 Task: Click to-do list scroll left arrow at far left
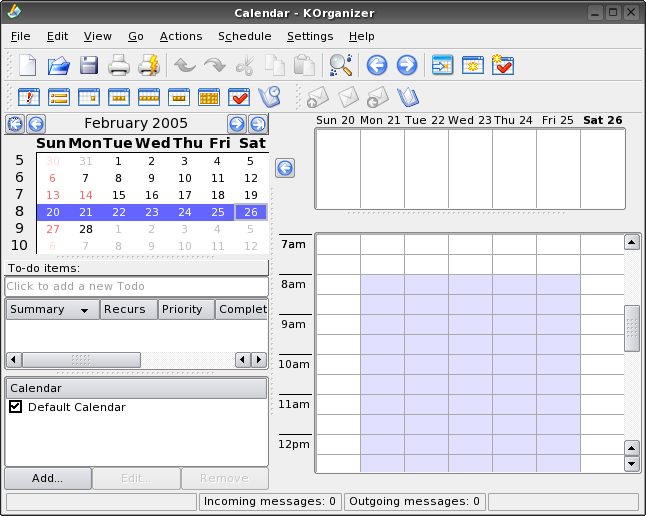[x=14, y=360]
